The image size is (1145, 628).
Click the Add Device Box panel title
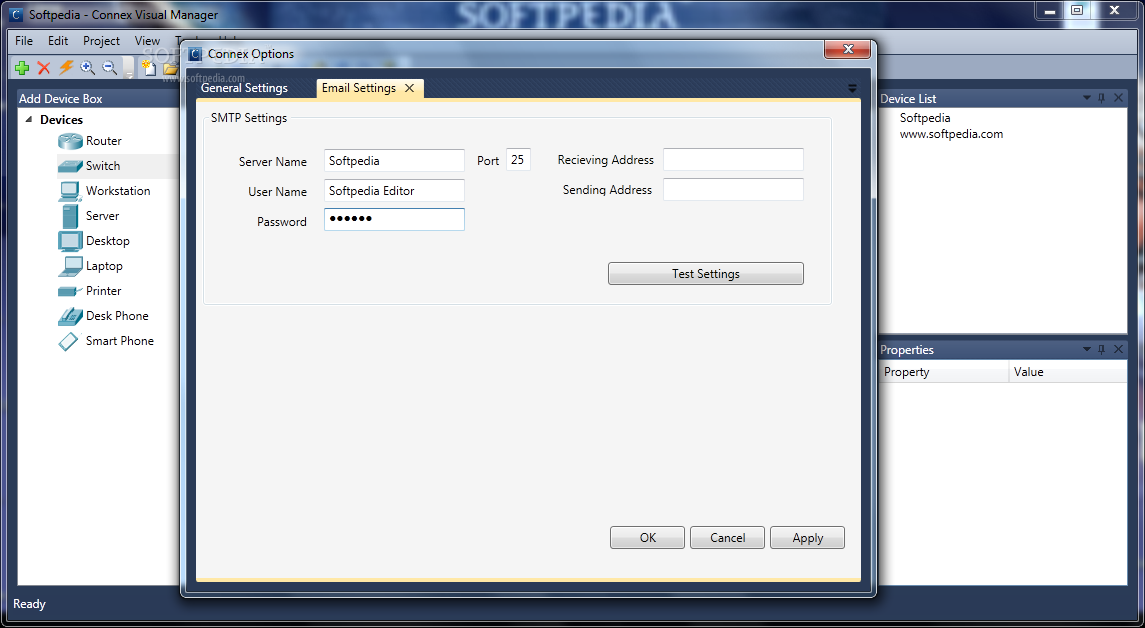point(61,99)
